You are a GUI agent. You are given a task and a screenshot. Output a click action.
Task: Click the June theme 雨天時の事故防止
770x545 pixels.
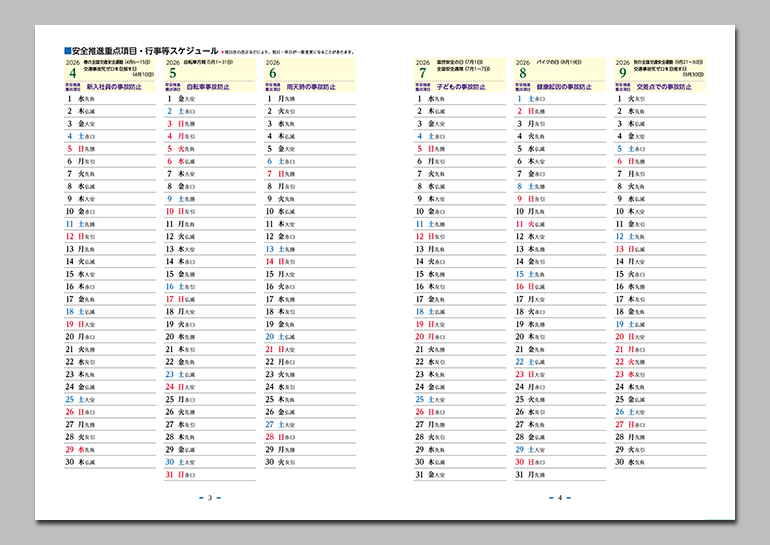pyautogui.click(x=311, y=87)
